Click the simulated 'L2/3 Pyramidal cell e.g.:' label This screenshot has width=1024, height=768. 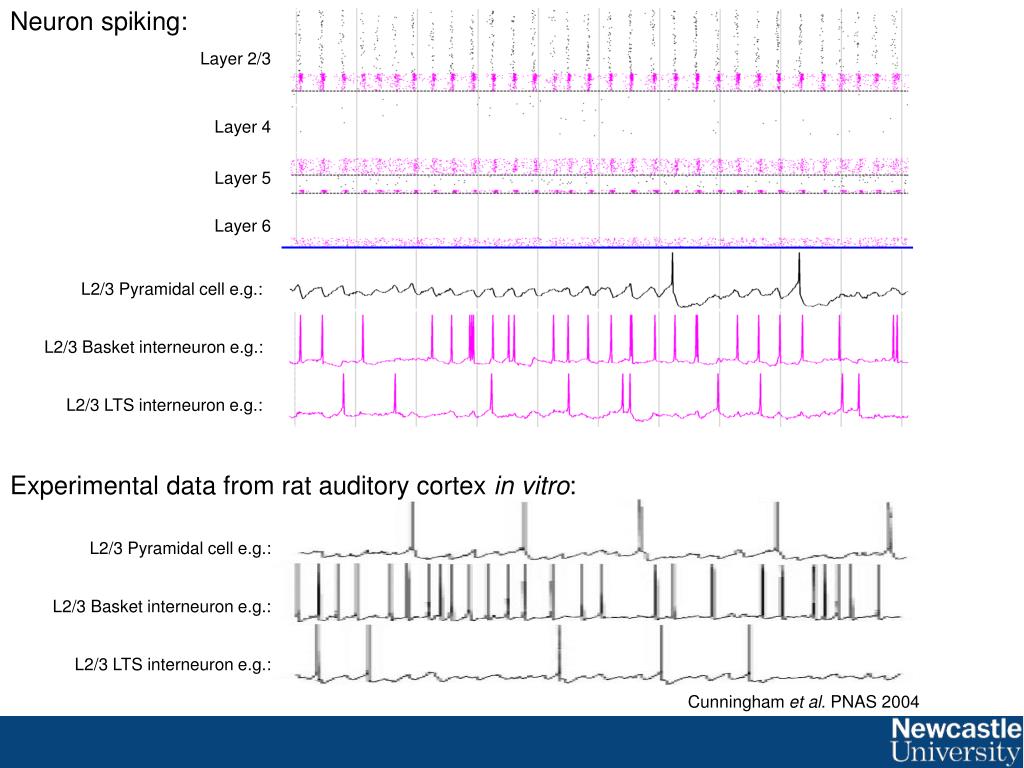point(172,289)
